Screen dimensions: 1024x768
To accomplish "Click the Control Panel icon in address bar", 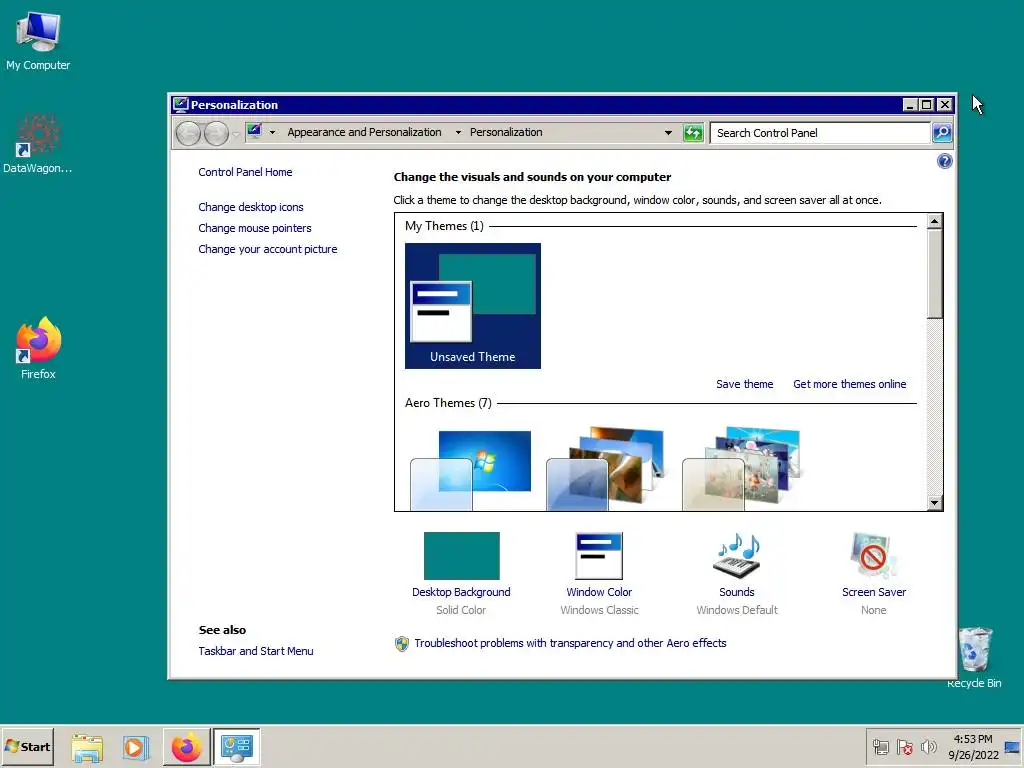I will point(255,132).
